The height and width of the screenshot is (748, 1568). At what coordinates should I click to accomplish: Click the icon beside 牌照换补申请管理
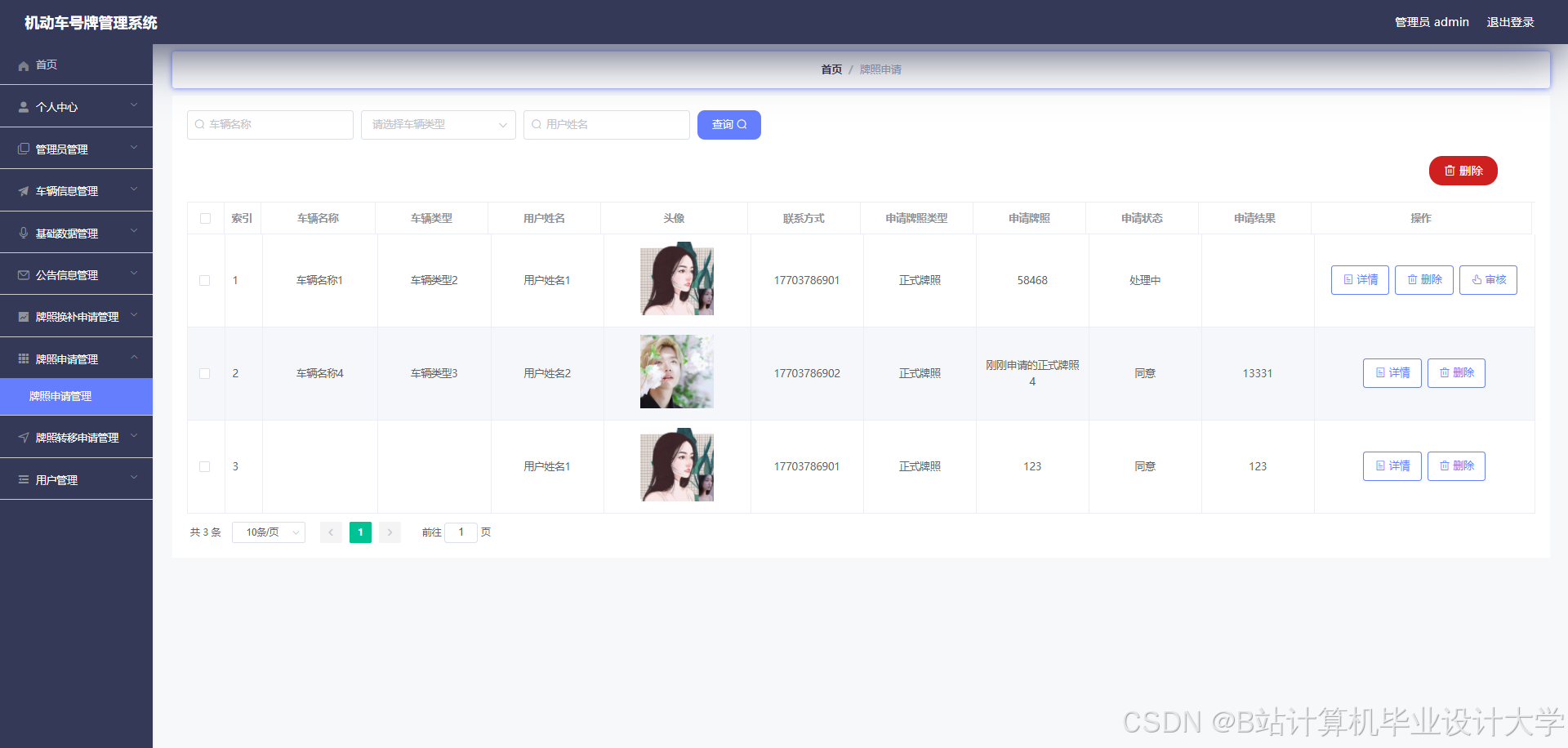pyautogui.click(x=24, y=317)
